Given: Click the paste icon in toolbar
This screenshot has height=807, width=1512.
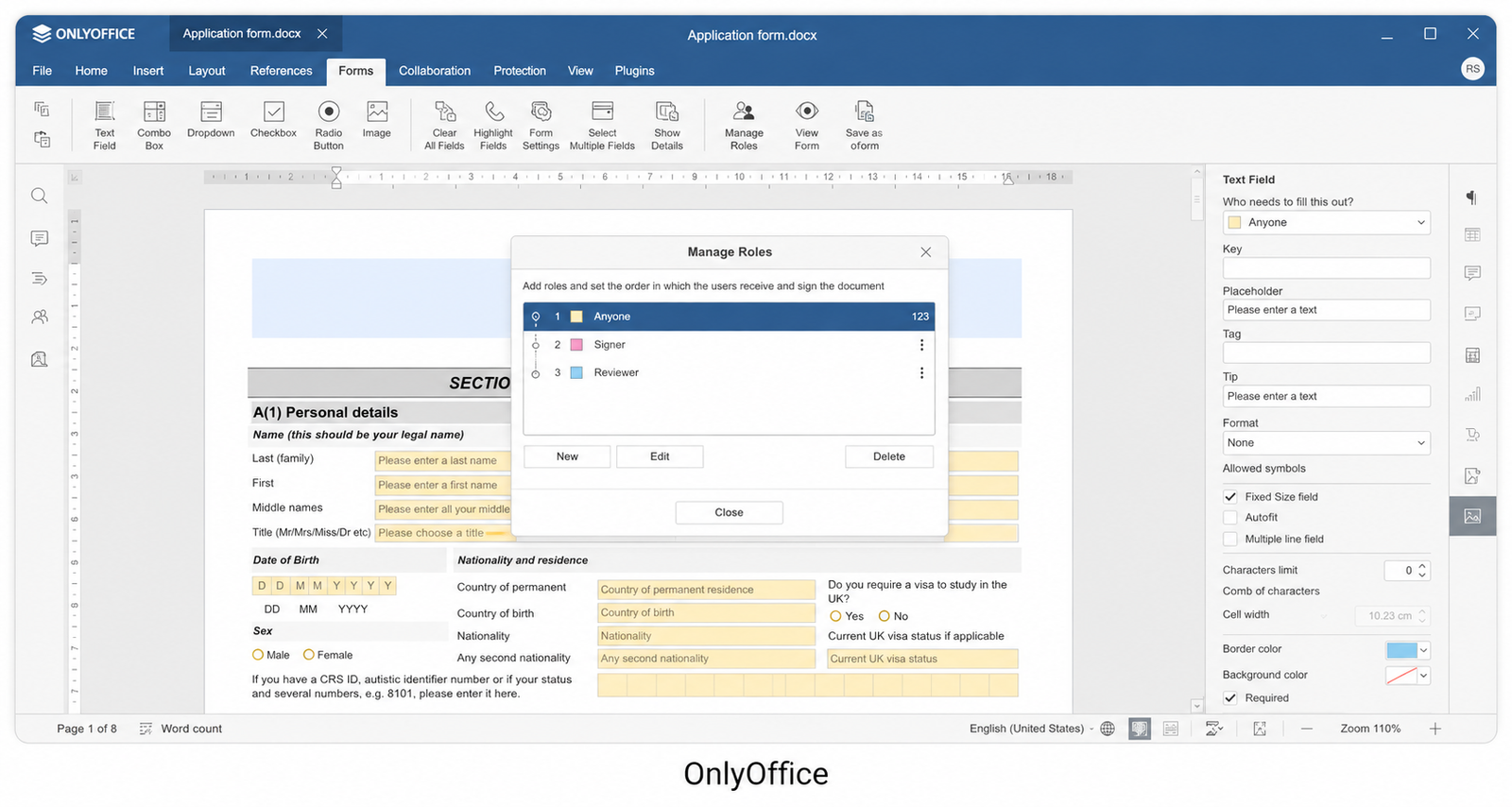Looking at the screenshot, I should point(42,139).
